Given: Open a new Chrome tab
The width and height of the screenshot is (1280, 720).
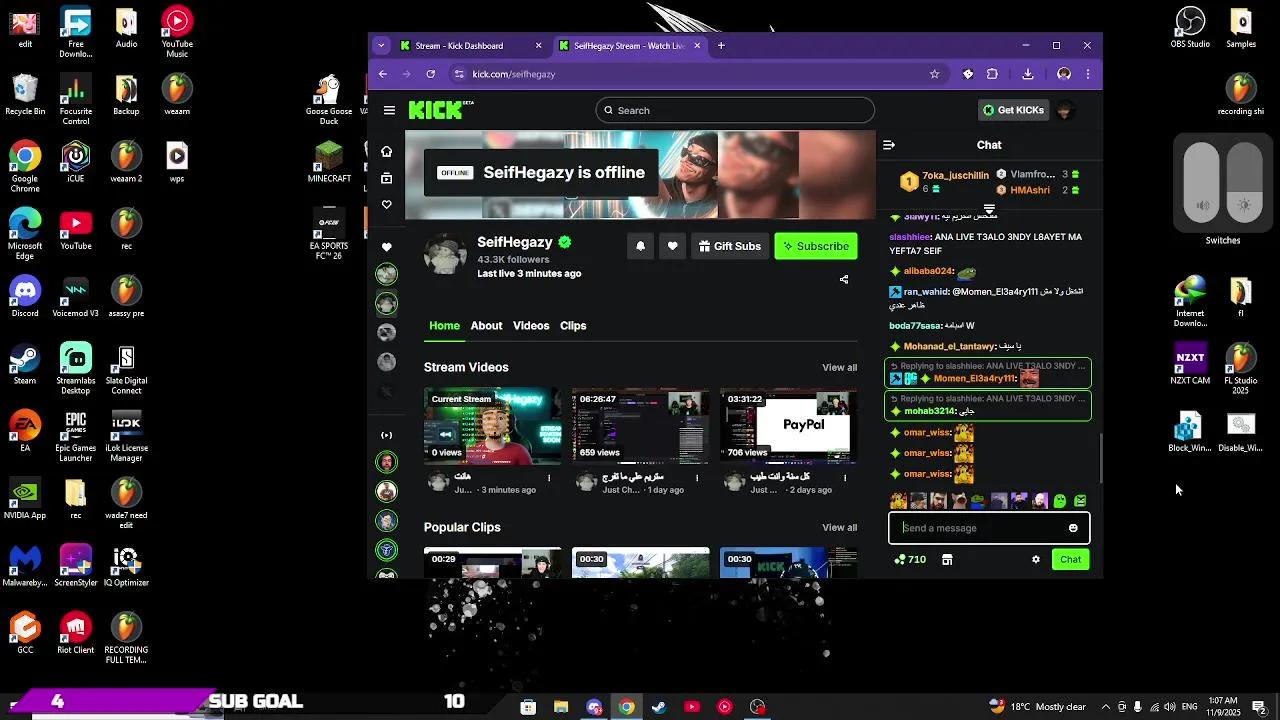Looking at the screenshot, I should 720,45.
